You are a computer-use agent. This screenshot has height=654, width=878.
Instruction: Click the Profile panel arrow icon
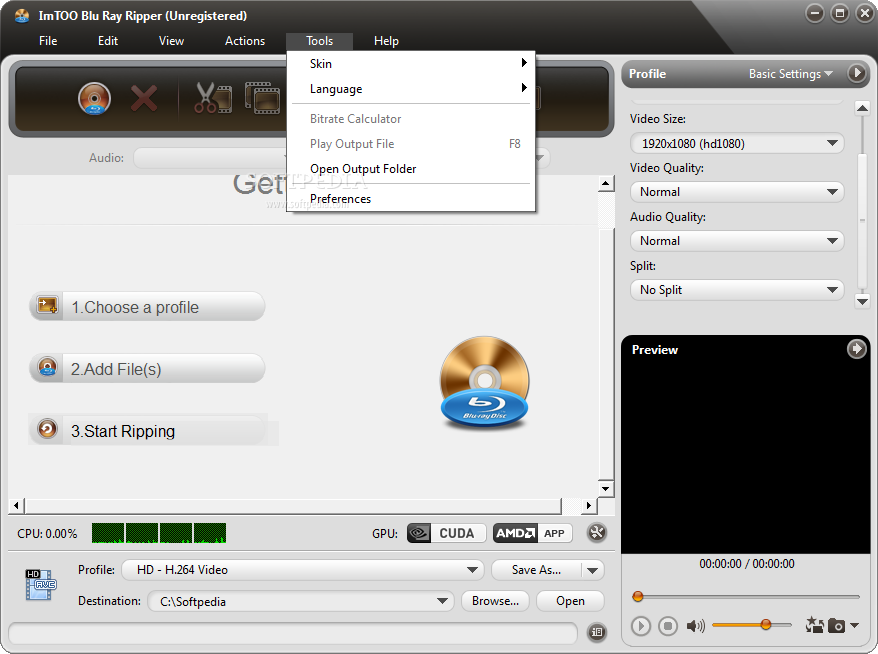pyautogui.click(x=856, y=73)
